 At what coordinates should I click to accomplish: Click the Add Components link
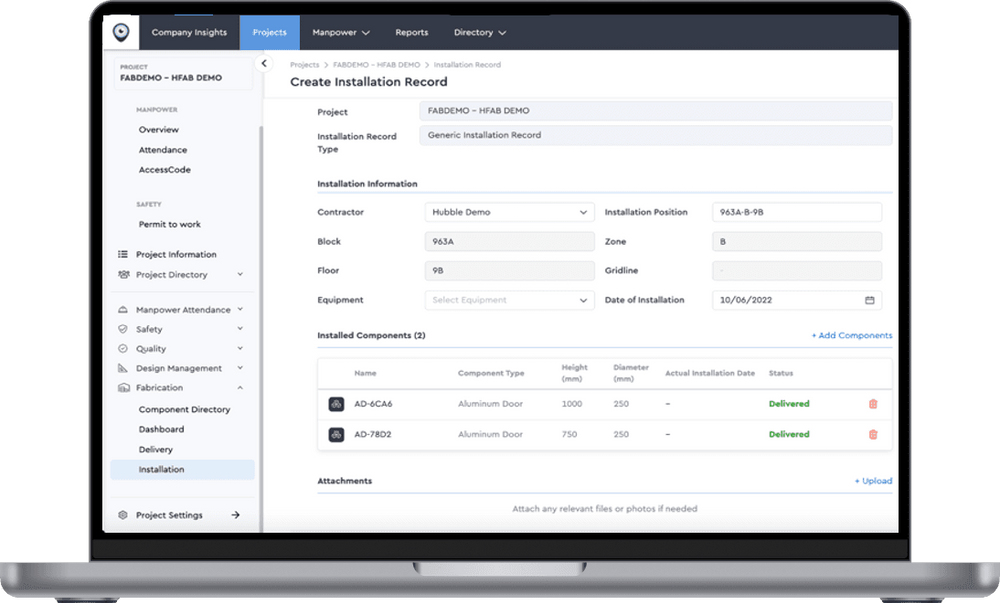tap(851, 335)
